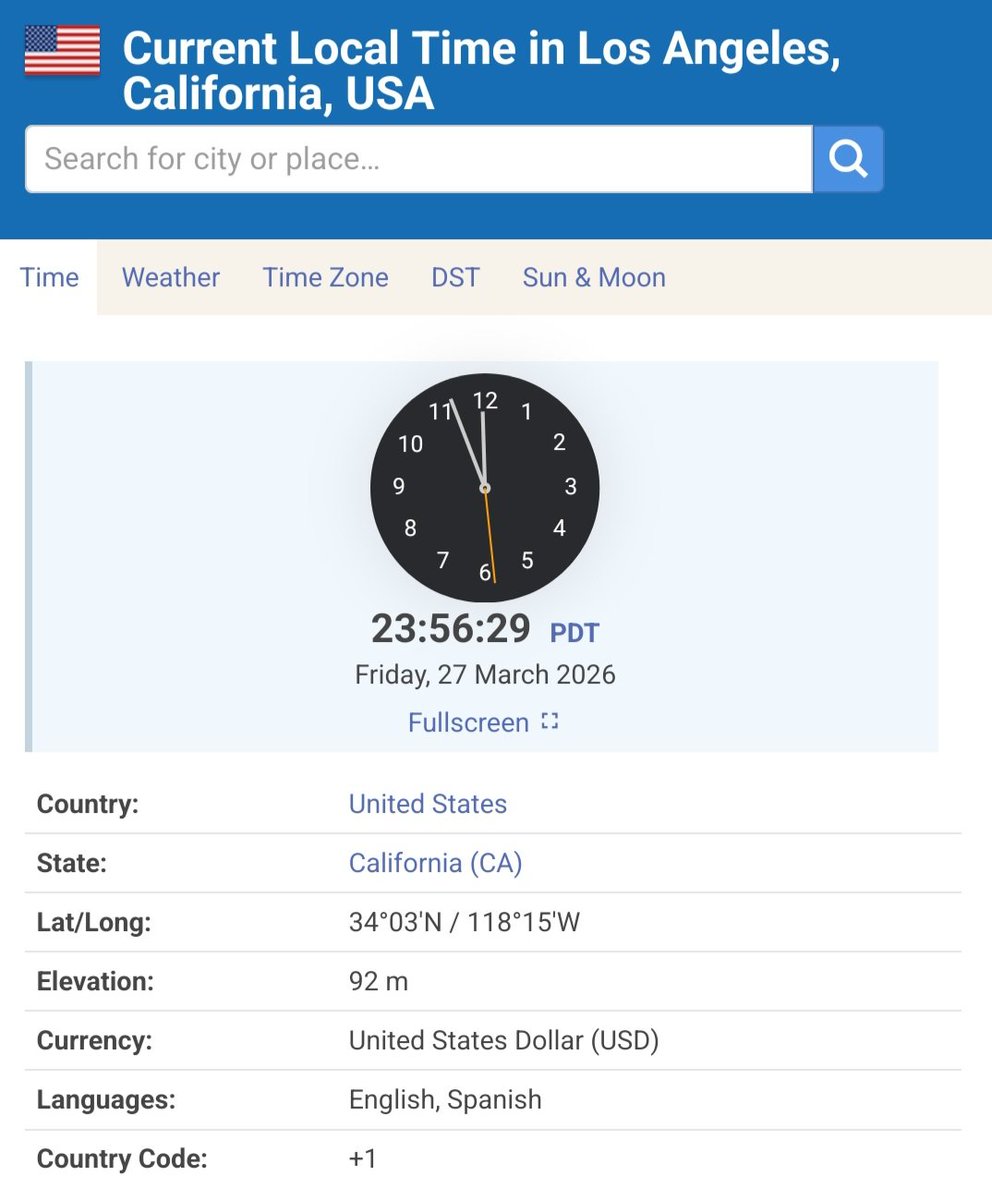Click the analog clock face
This screenshot has width=992, height=1200.
pyautogui.click(x=485, y=488)
